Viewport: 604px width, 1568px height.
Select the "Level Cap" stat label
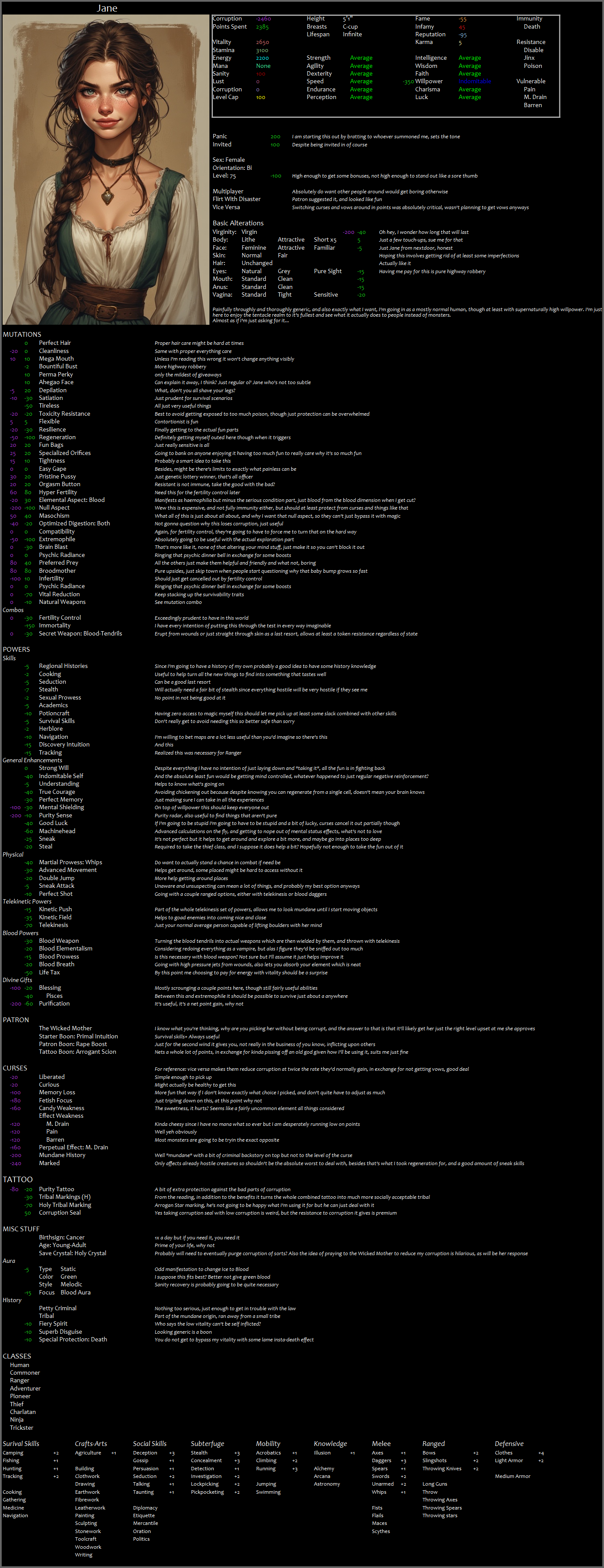pyautogui.click(x=226, y=97)
